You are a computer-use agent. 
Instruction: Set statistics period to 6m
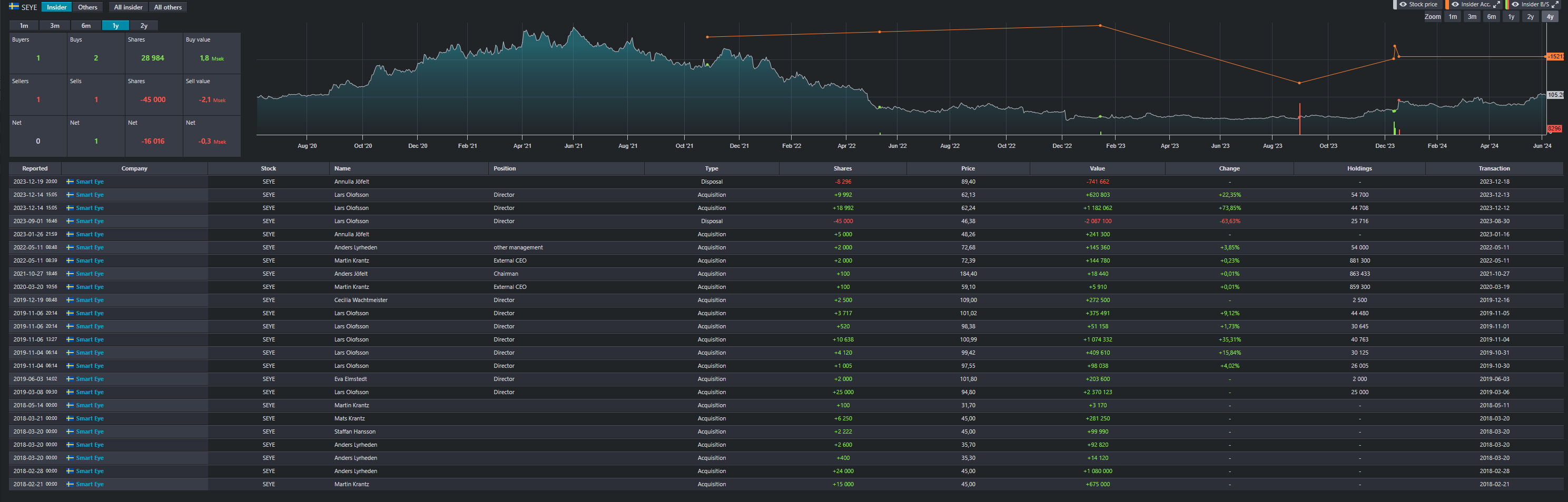[86, 26]
